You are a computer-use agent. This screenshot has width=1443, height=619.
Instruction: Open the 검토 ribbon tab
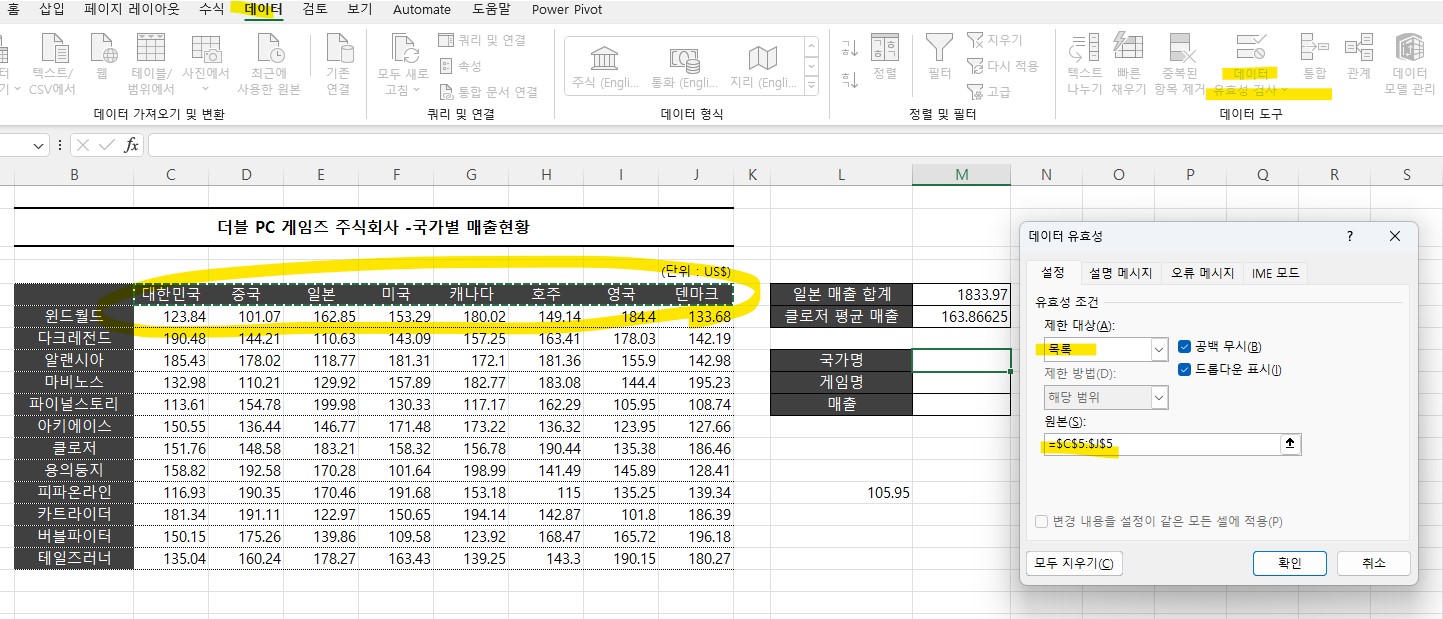pyautogui.click(x=315, y=9)
